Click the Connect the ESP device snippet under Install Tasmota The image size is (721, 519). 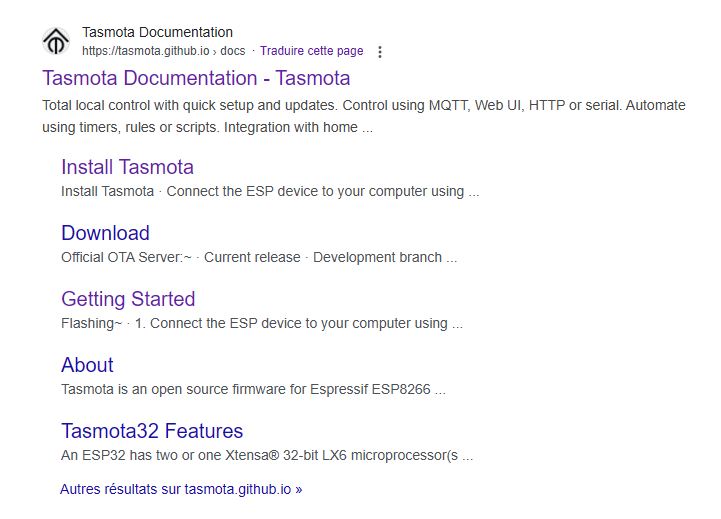pyautogui.click(x=323, y=191)
